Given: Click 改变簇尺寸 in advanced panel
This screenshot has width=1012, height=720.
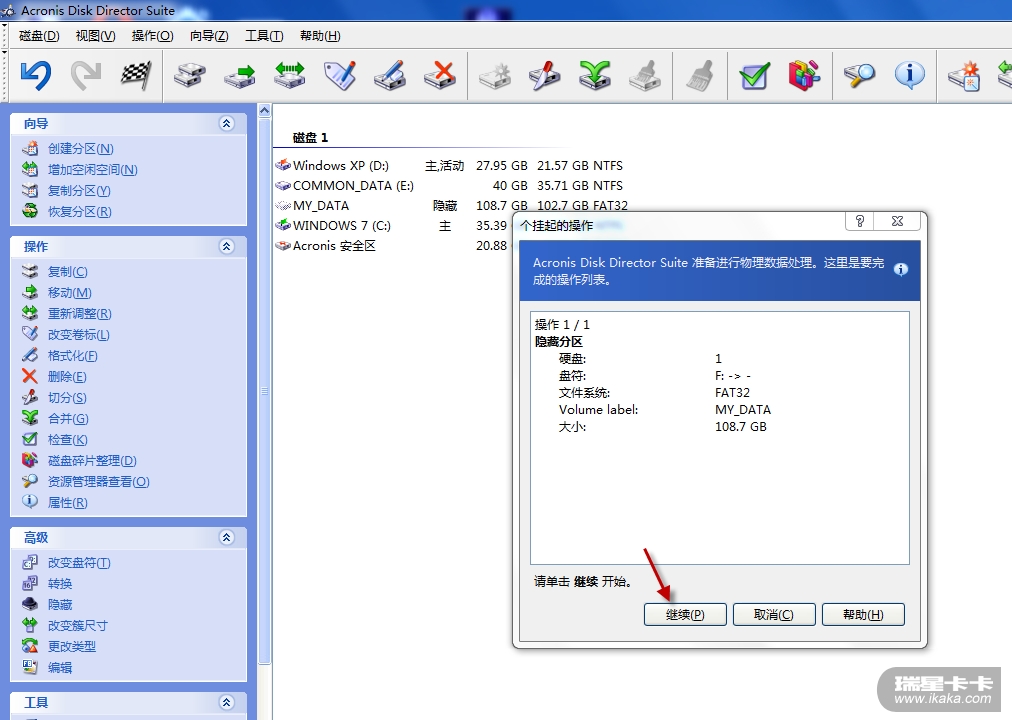Looking at the screenshot, I should pyautogui.click(x=78, y=625).
